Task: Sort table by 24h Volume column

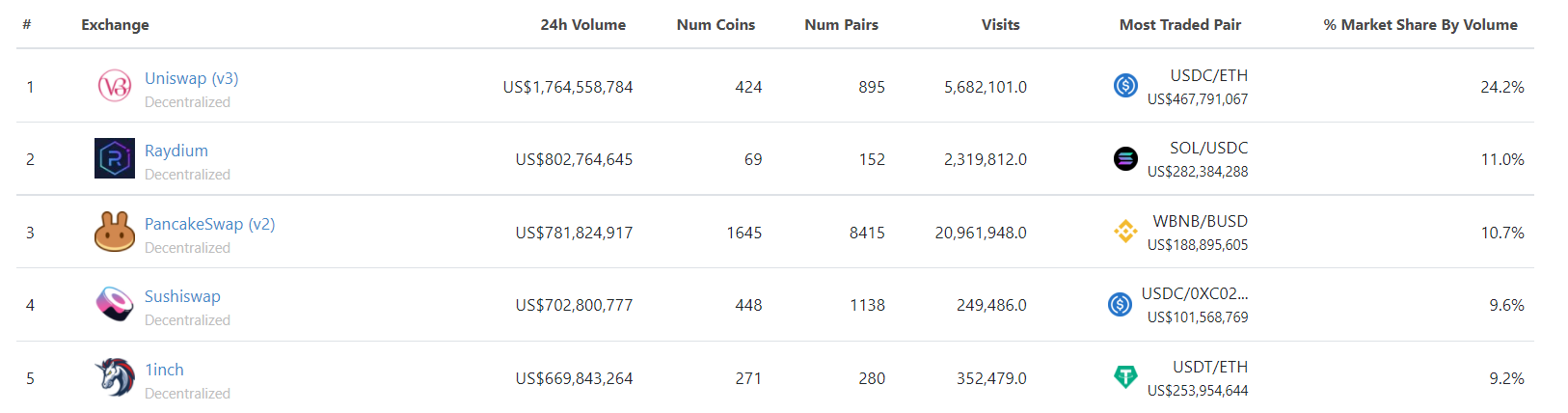Action: [x=582, y=25]
